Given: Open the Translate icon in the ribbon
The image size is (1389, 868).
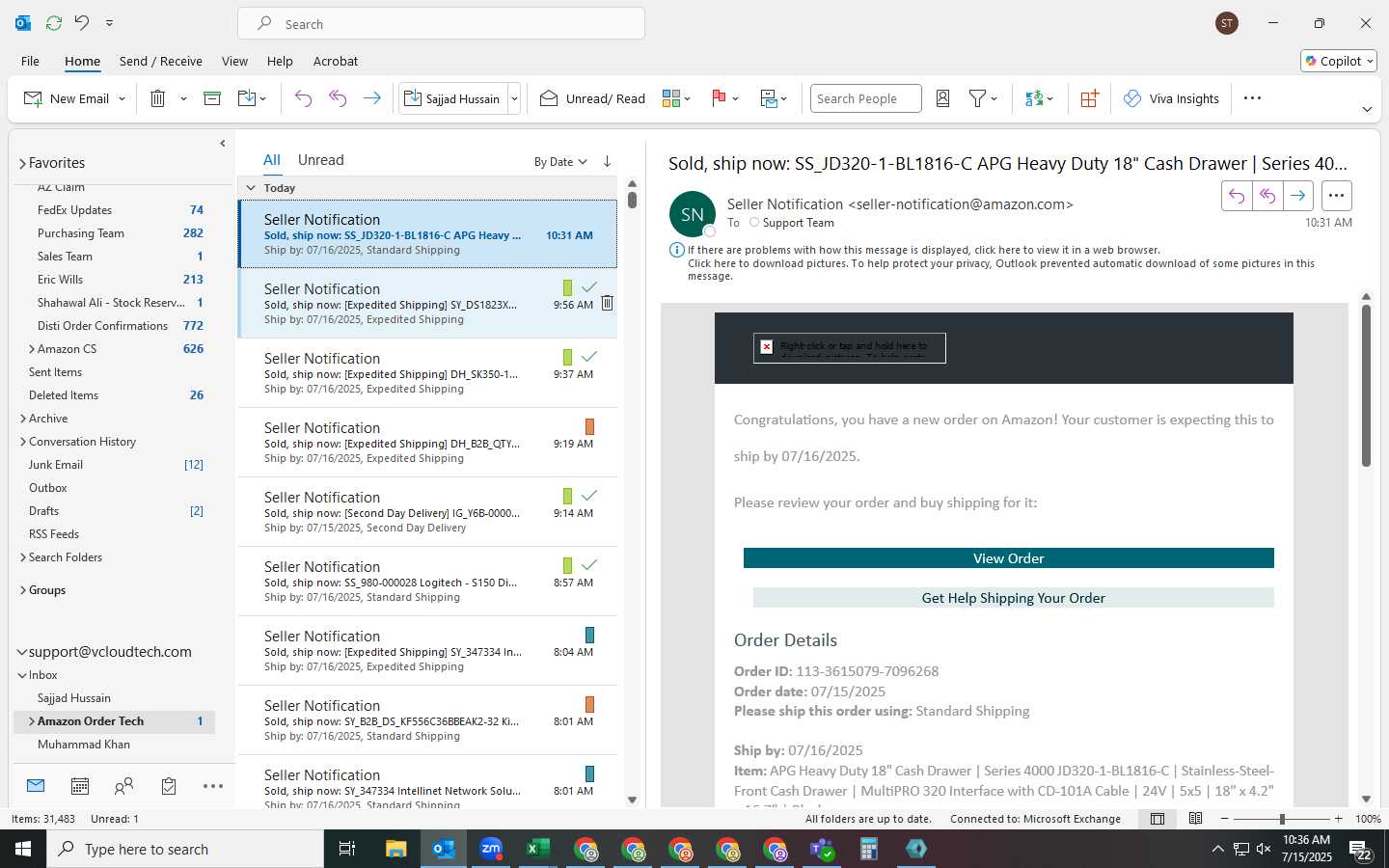Looking at the screenshot, I should 1034,98.
